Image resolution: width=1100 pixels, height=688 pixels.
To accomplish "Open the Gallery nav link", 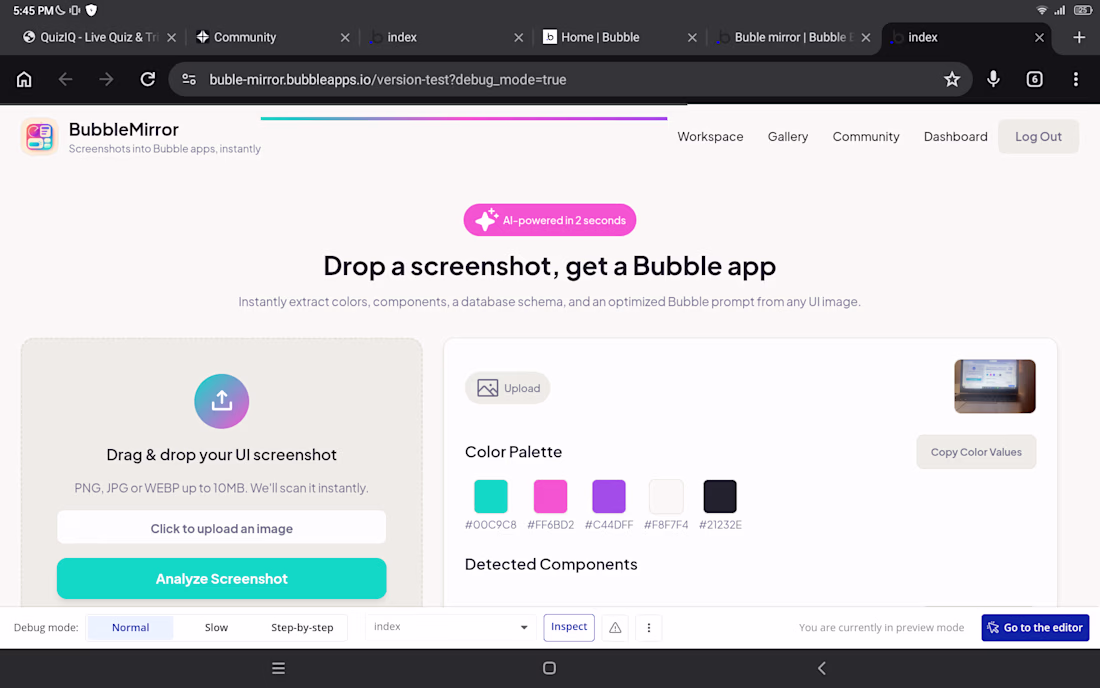I will pyautogui.click(x=788, y=137).
